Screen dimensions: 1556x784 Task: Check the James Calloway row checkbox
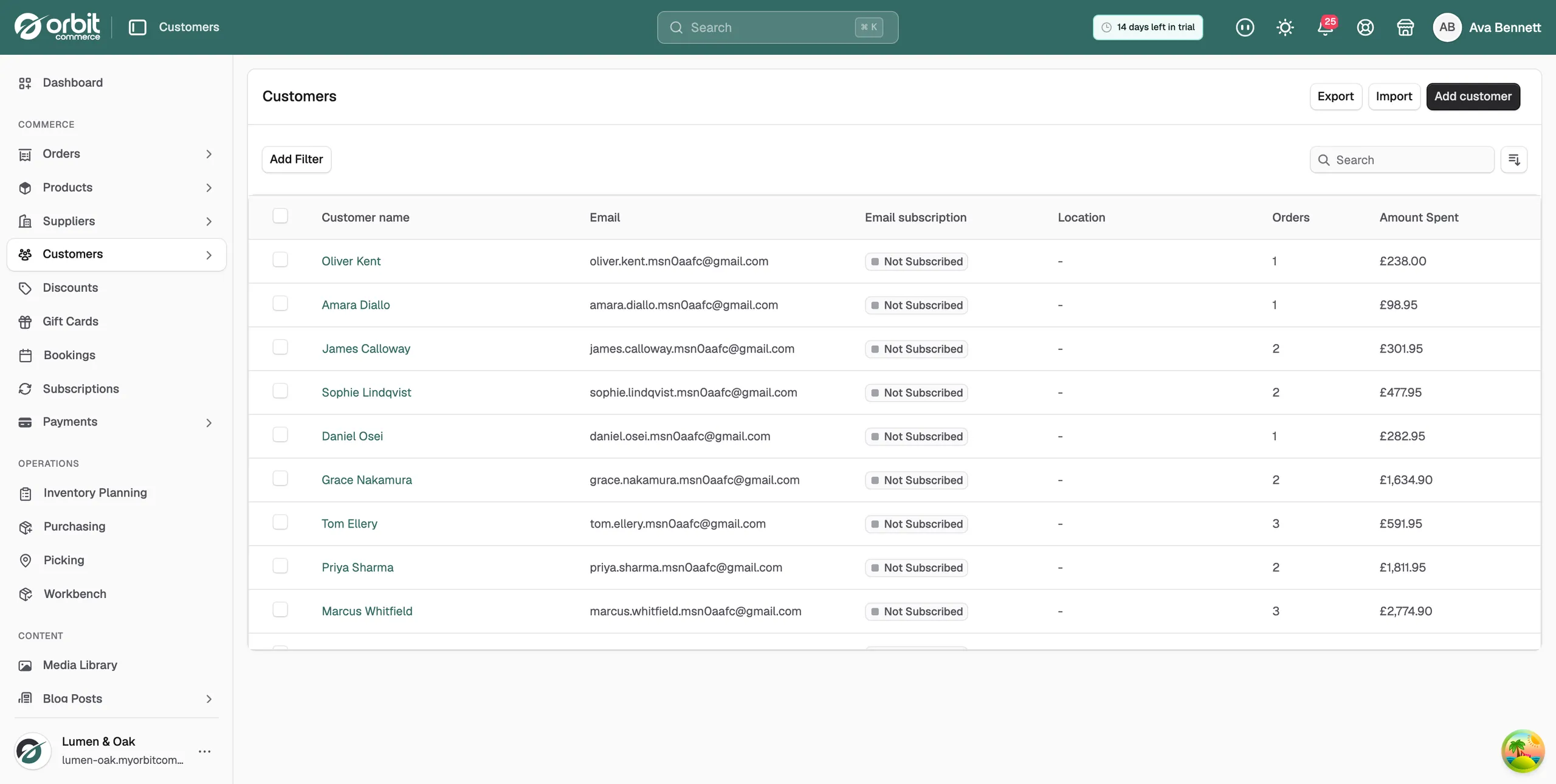(280, 347)
